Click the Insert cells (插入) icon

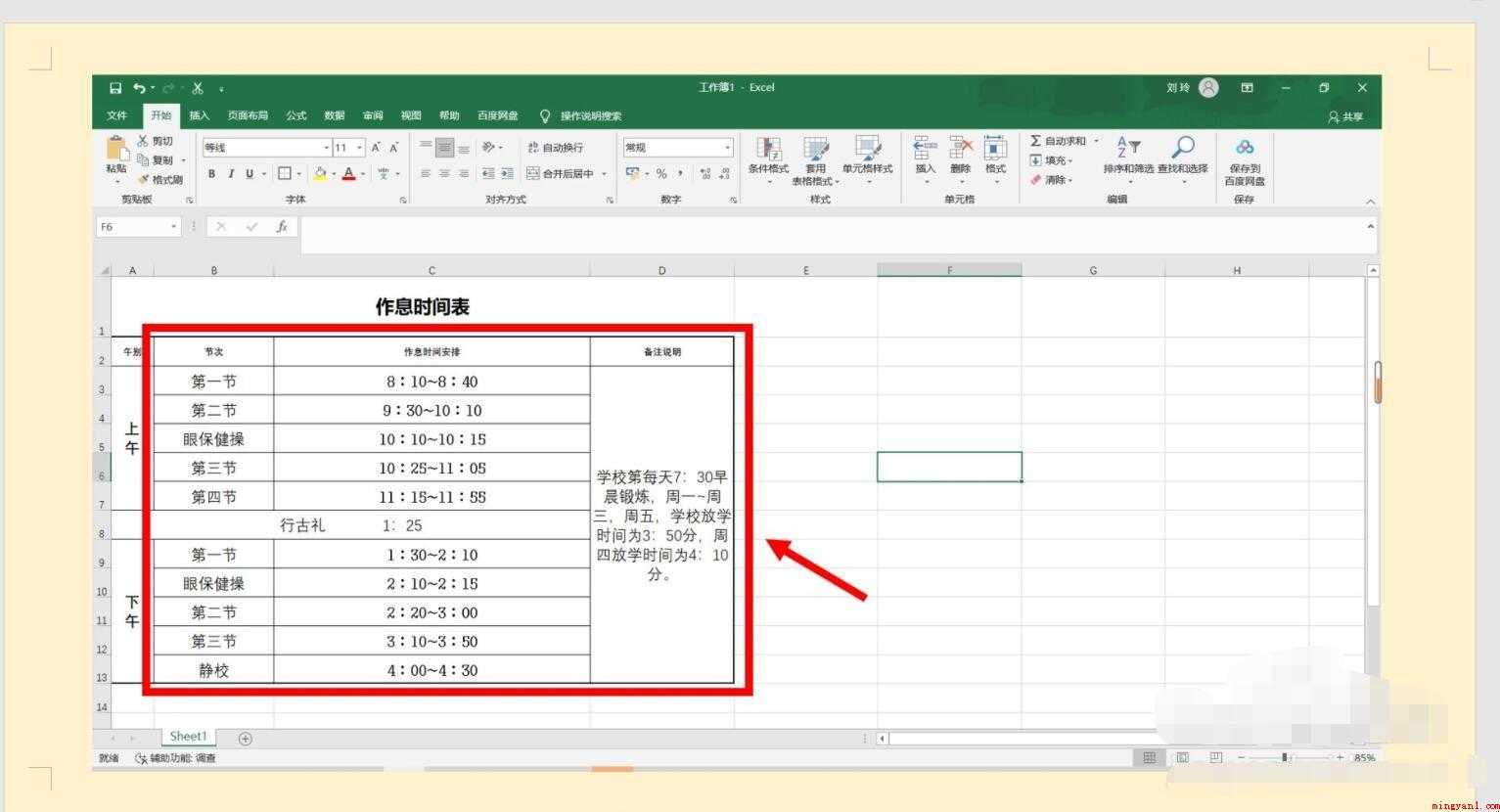(x=925, y=148)
